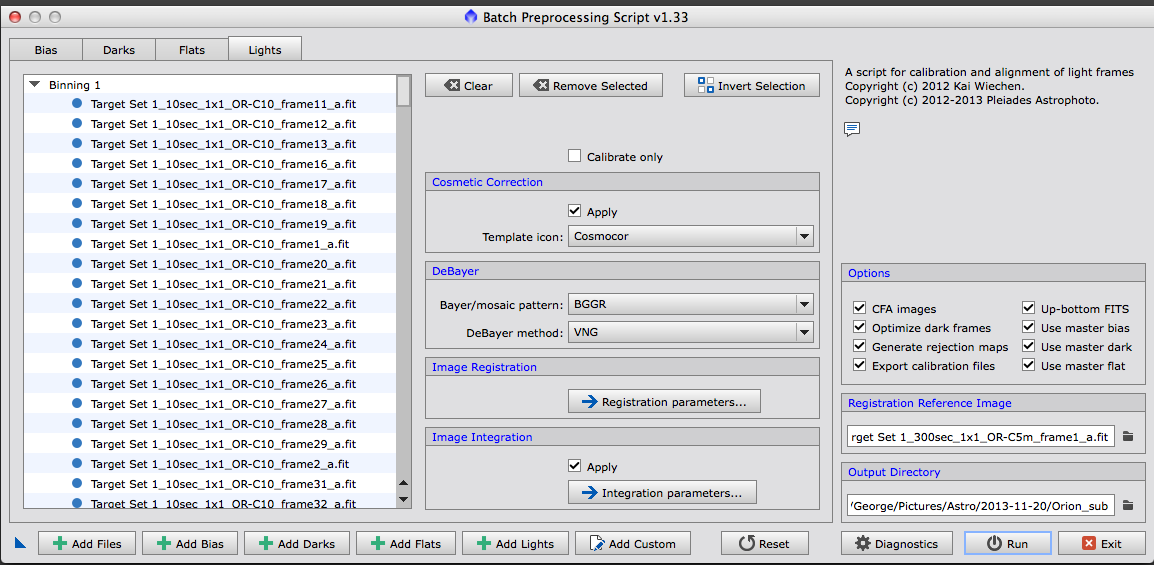
Task: Toggle Apply under Cosmetic Correction
Action: 575,211
